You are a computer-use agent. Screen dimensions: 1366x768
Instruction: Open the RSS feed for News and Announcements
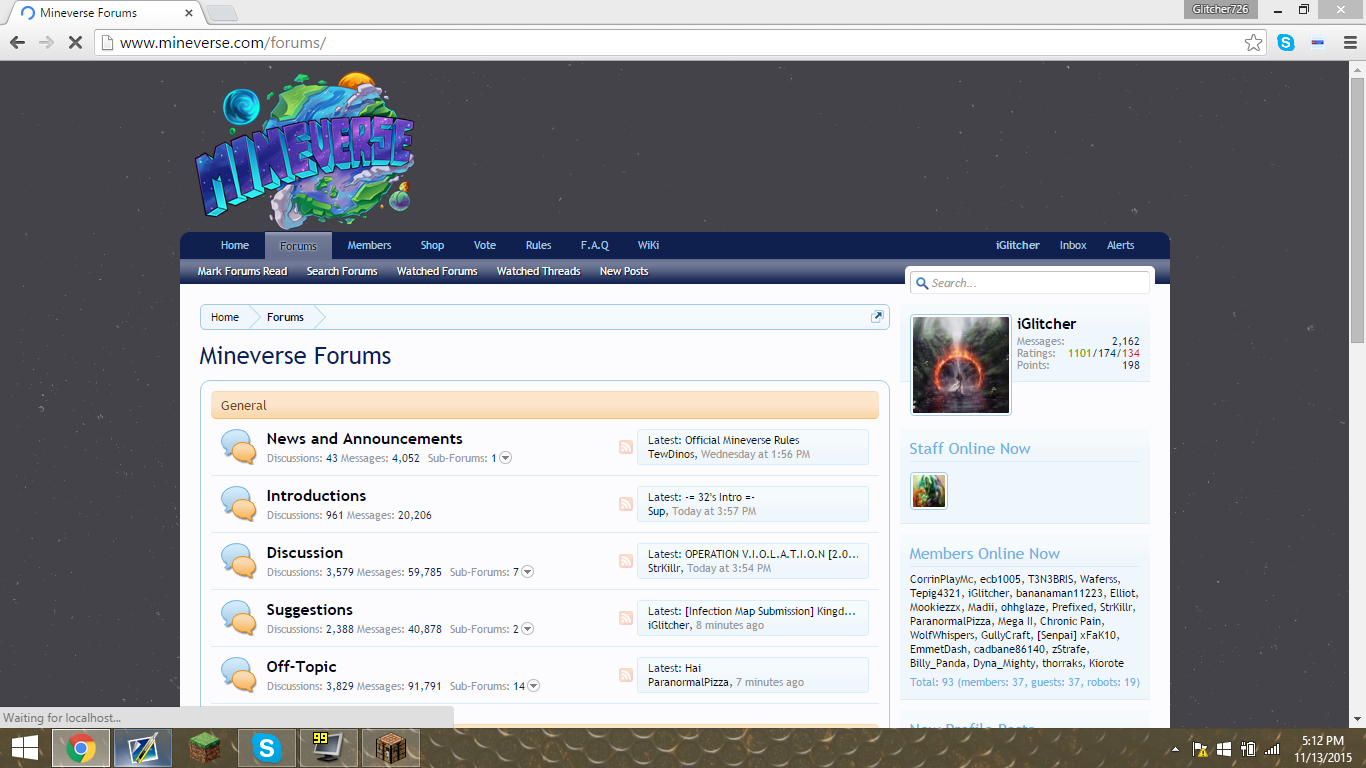626,447
